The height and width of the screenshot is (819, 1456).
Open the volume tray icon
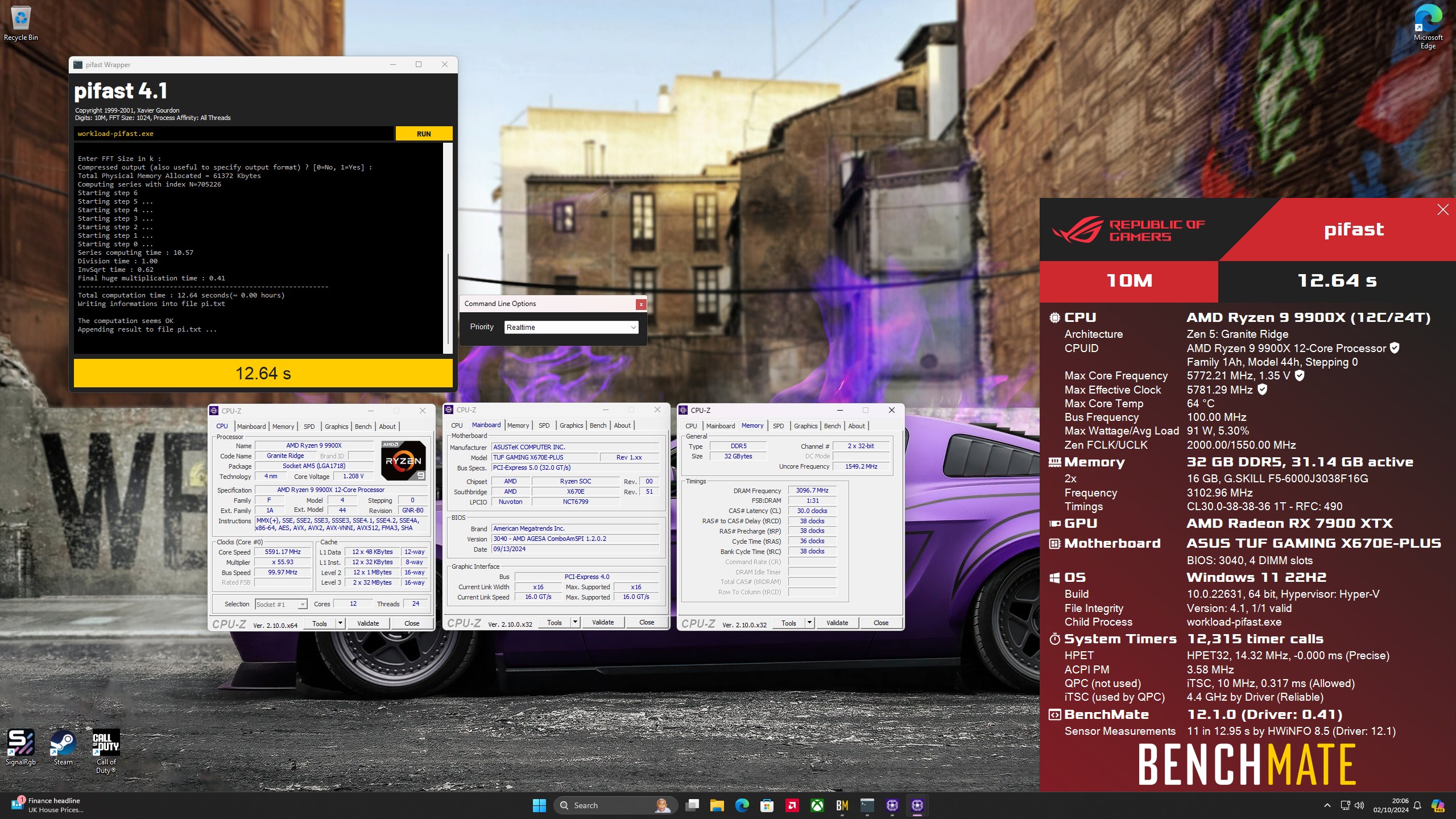1360,805
